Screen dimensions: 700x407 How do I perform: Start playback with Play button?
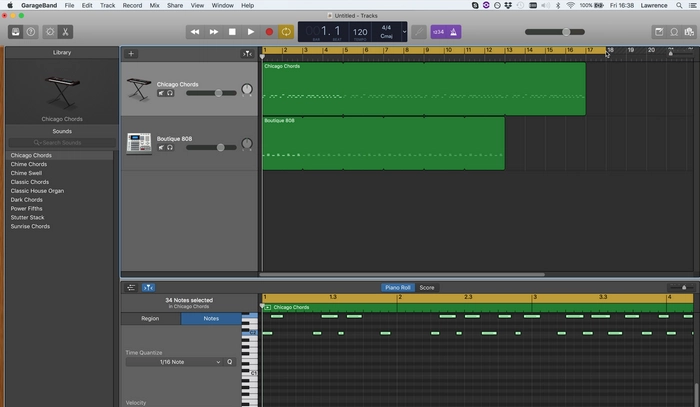251,32
